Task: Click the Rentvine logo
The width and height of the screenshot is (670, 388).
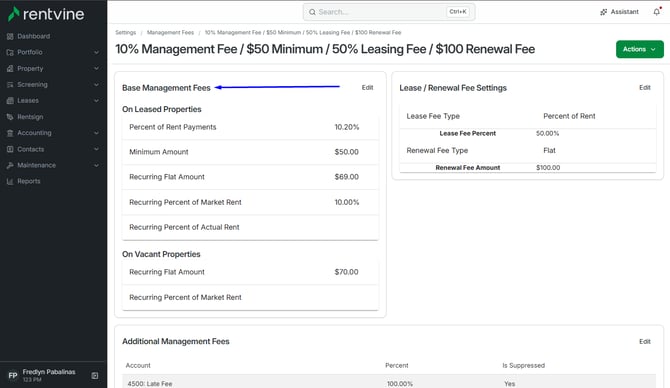Action: (x=46, y=14)
